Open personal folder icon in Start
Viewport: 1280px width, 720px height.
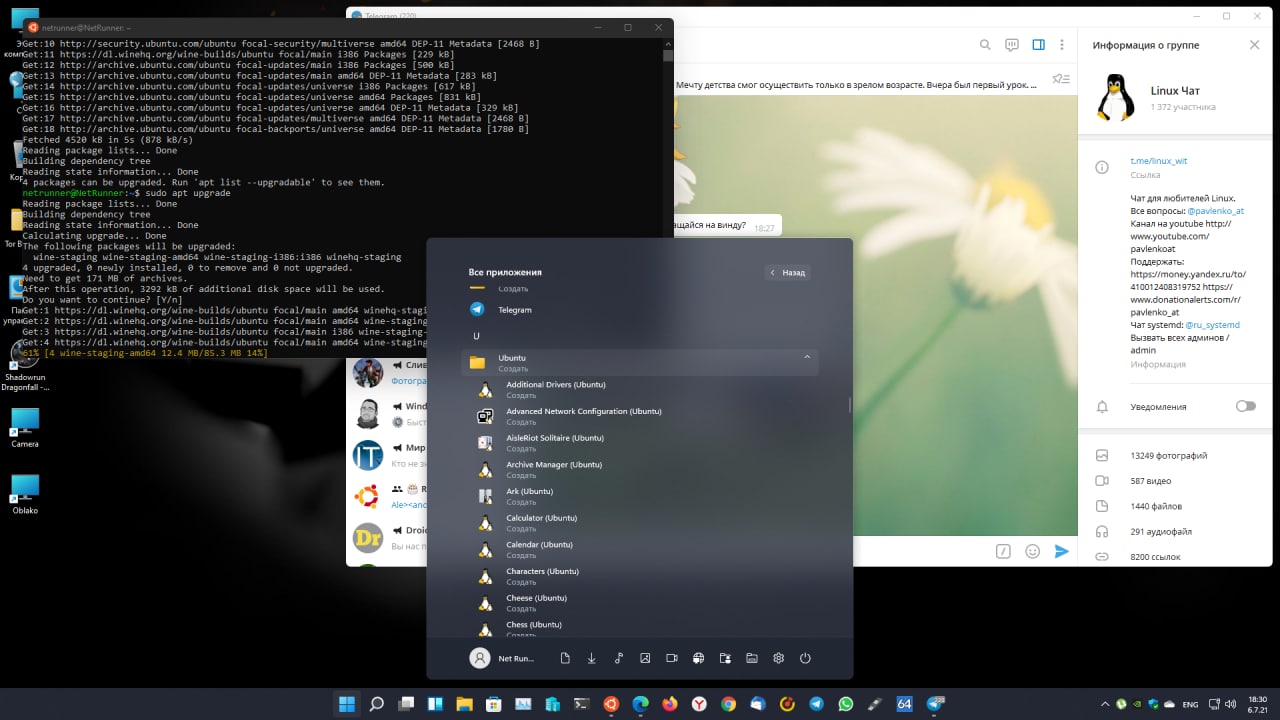725,658
